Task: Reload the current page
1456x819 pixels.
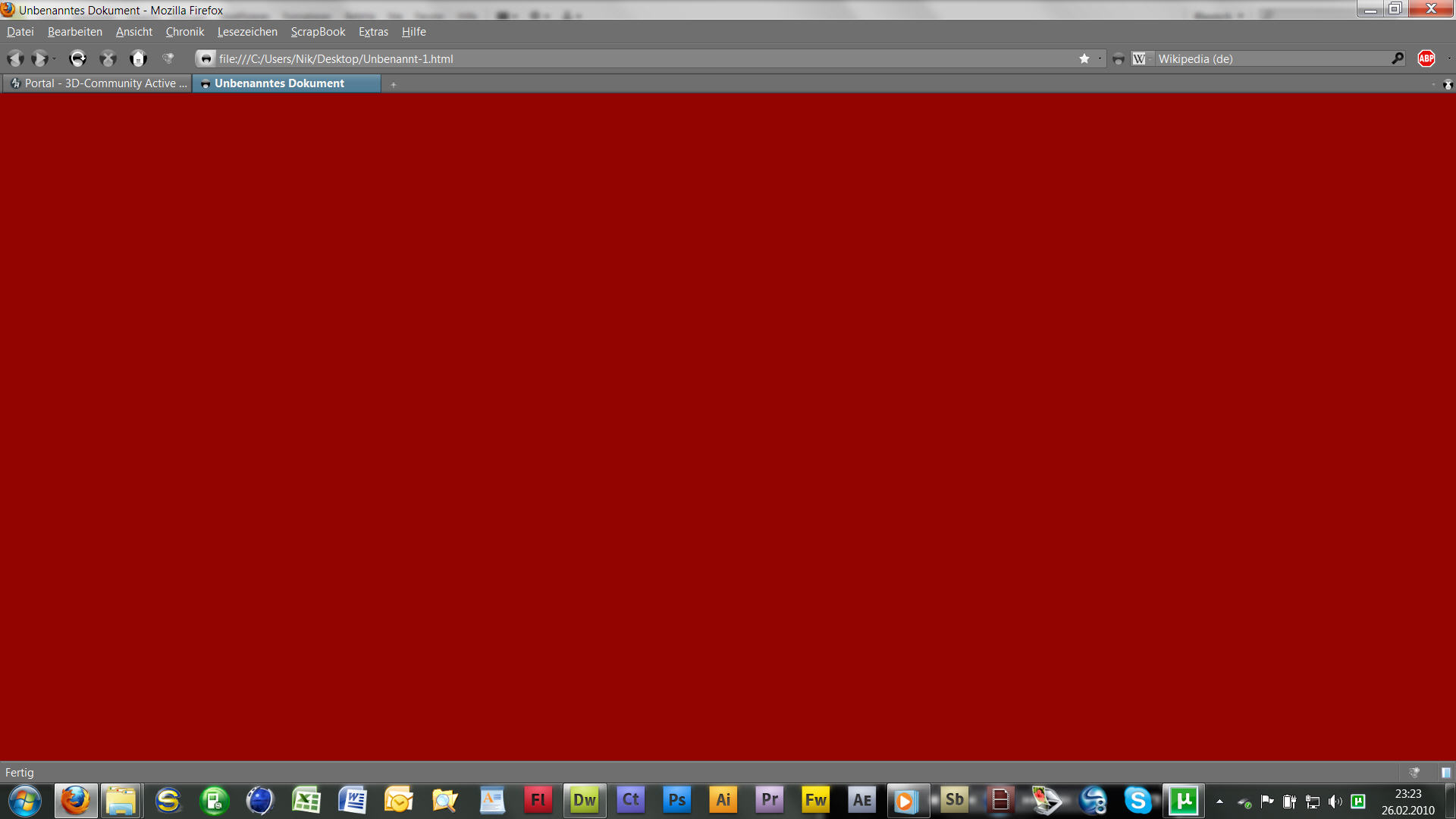Action: pyautogui.click(x=77, y=58)
